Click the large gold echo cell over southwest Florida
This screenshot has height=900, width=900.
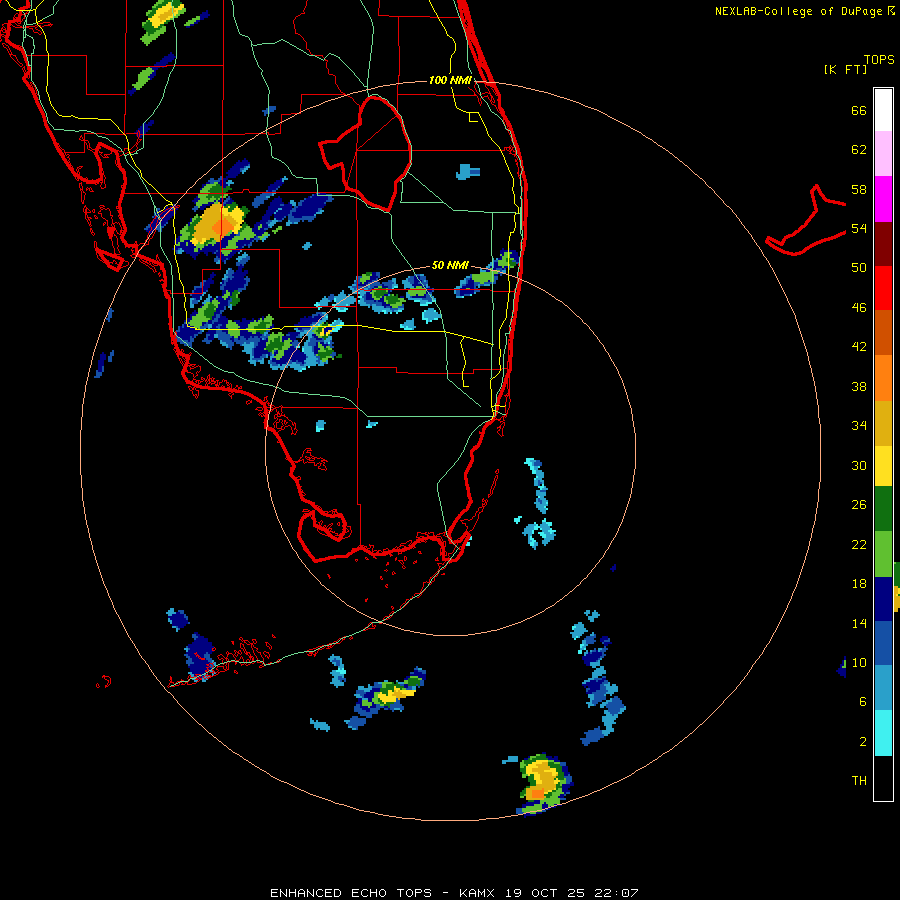click(216, 224)
